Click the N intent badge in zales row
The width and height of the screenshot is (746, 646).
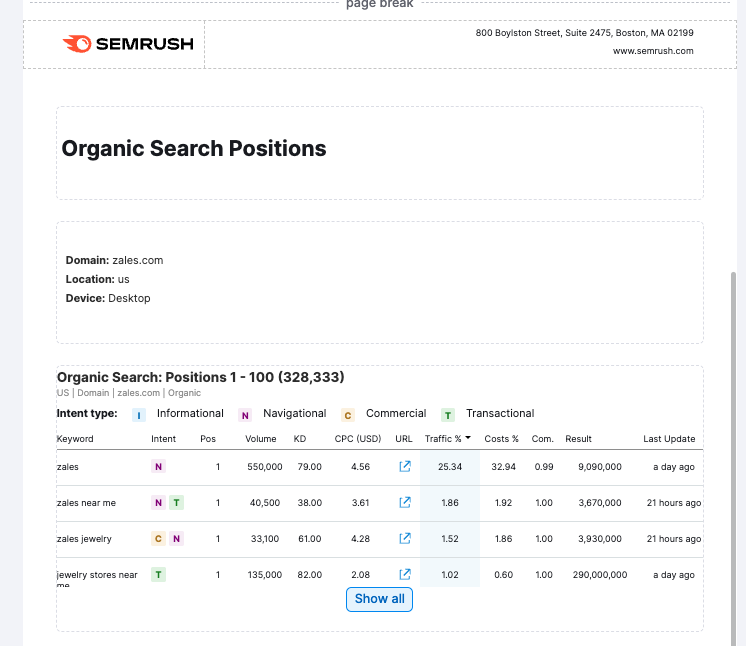pos(158,467)
